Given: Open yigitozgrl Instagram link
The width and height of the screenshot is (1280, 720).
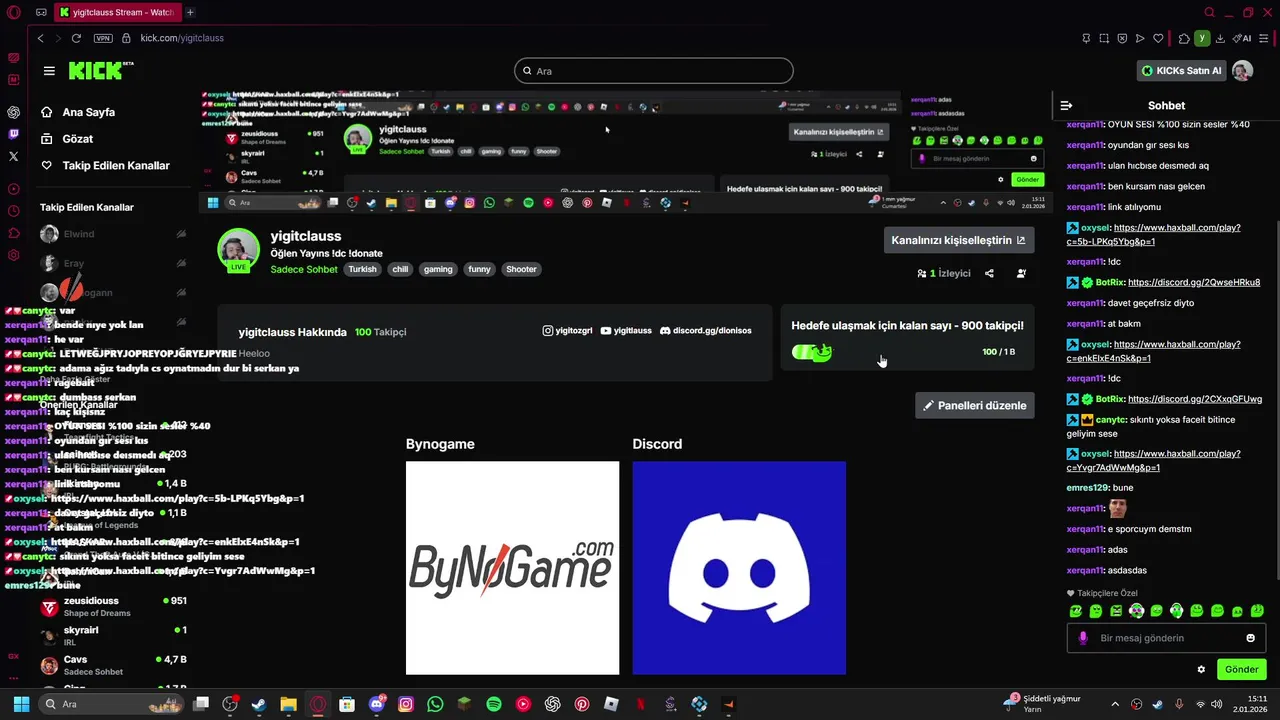Looking at the screenshot, I should (567, 330).
